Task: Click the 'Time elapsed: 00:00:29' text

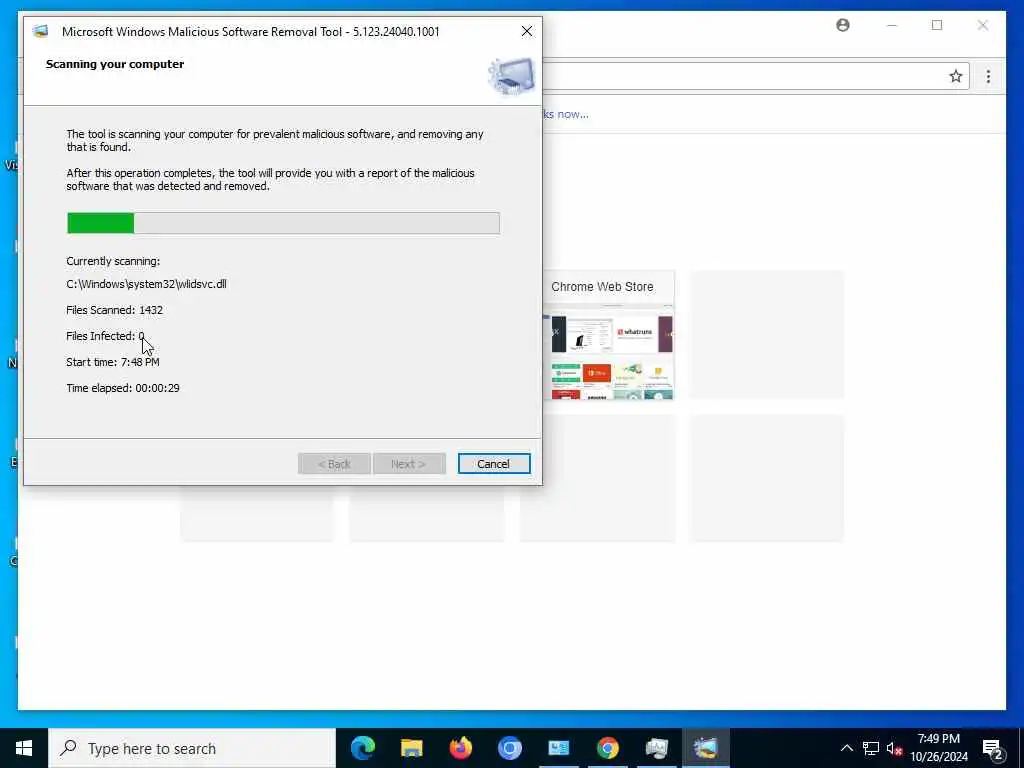Action: (123, 388)
